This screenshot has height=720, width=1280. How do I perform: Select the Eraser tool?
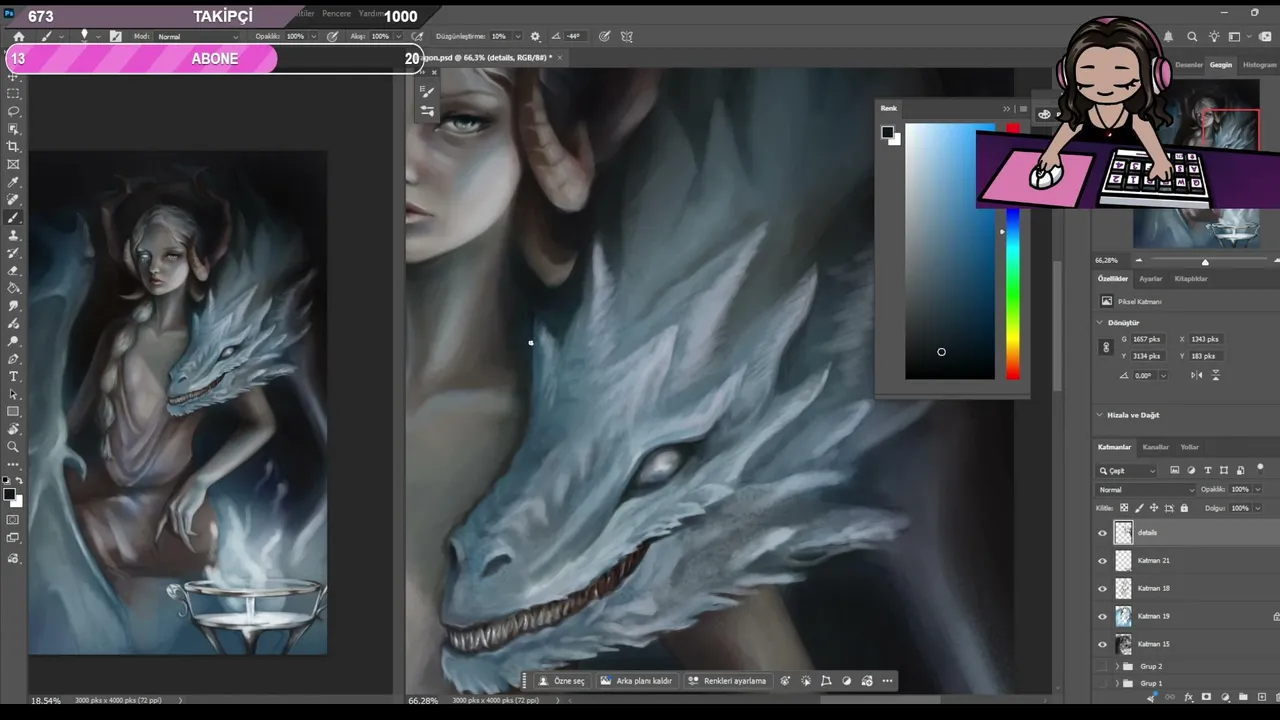point(13,271)
